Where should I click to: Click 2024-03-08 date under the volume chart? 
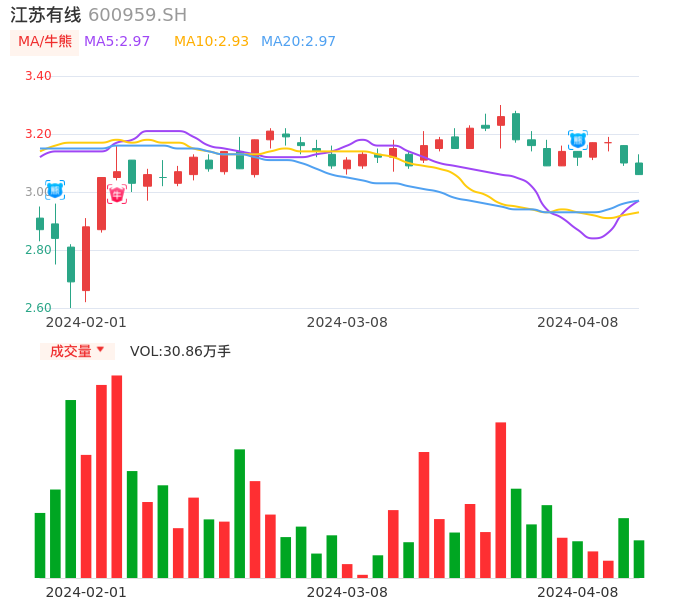click(347, 592)
